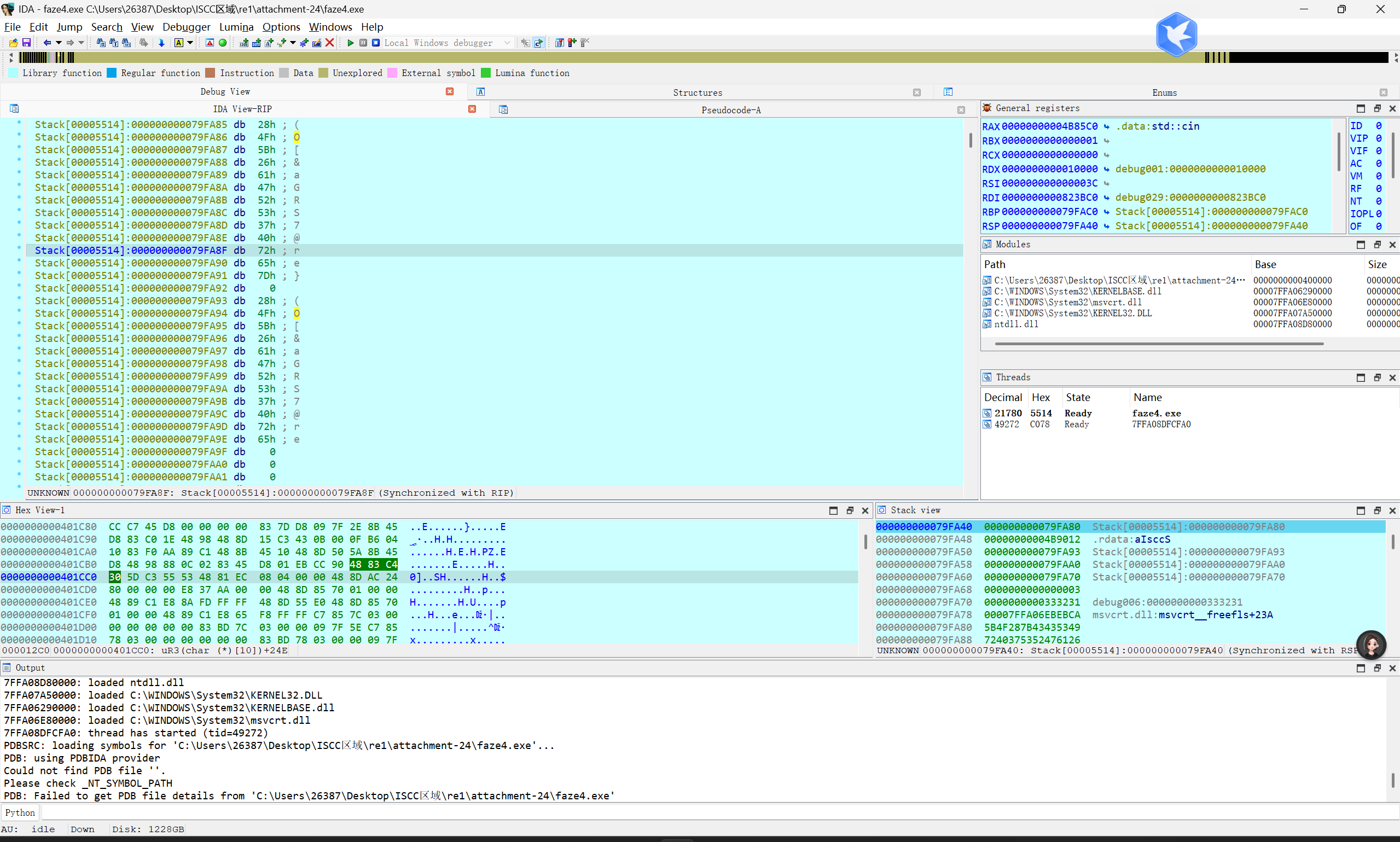The width and height of the screenshot is (1400, 842).
Task: Expand the jump back history dropdown arrow
Action: coord(59,43)
